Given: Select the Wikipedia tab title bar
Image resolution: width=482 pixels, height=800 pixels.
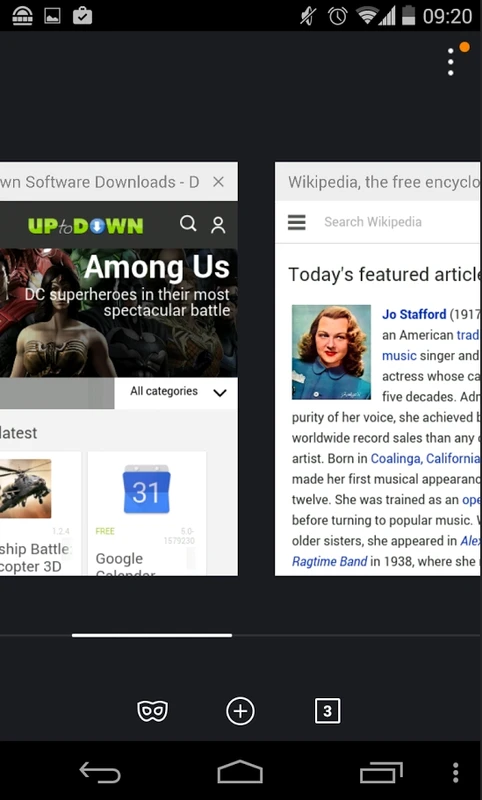Looking at the screenshot, I should click(x=377, y=182).
